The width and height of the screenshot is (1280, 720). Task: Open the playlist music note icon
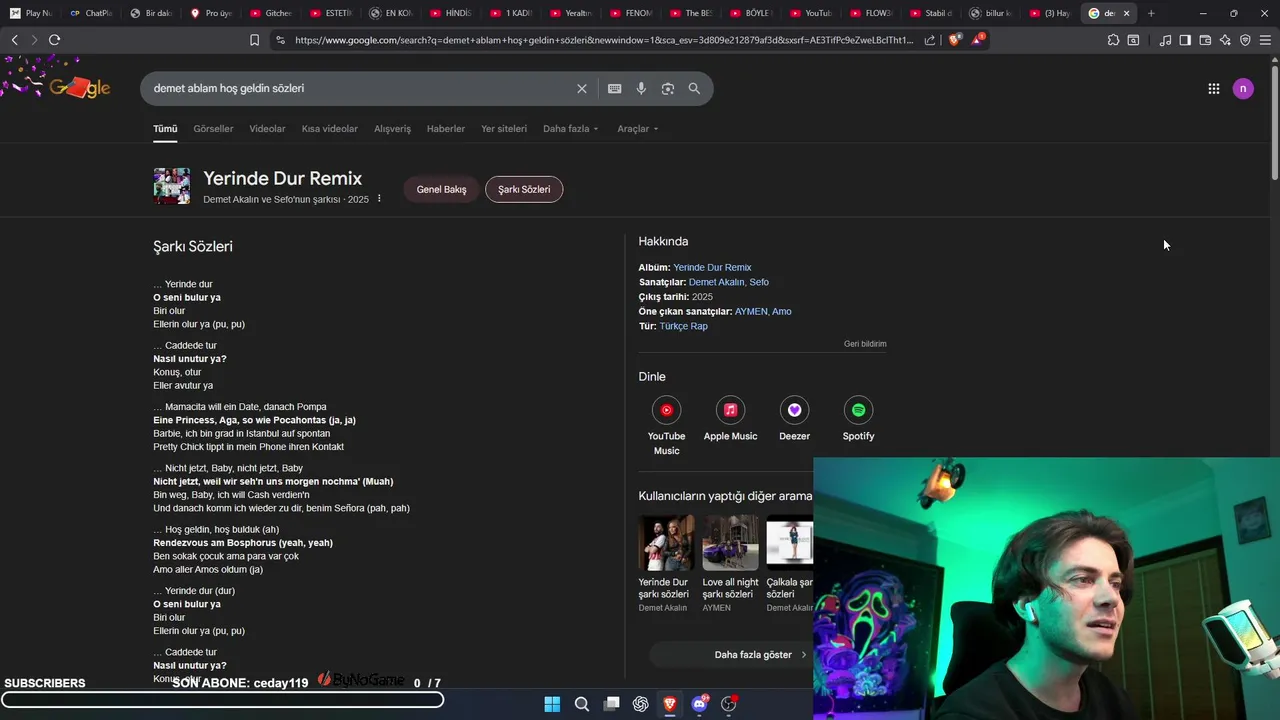pyautogui.click(x=1165, y=40)
